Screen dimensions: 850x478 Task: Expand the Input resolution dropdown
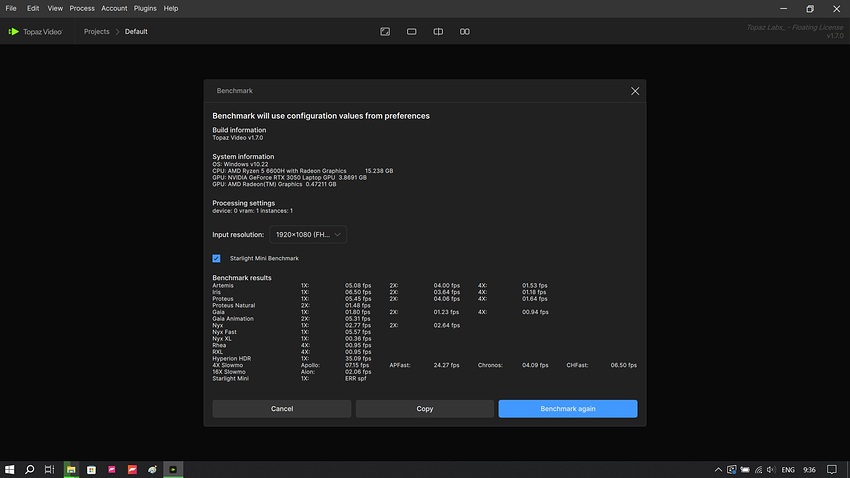308,235
